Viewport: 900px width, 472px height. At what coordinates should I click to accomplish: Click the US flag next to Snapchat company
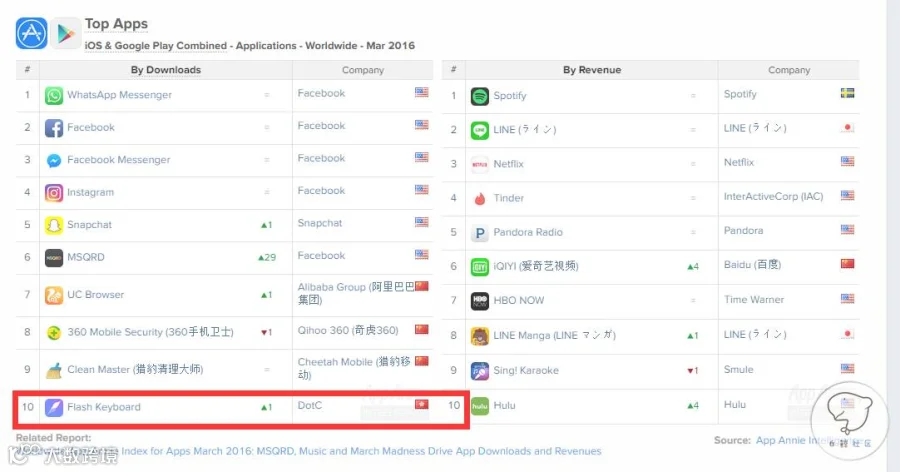tap(422, 222)
